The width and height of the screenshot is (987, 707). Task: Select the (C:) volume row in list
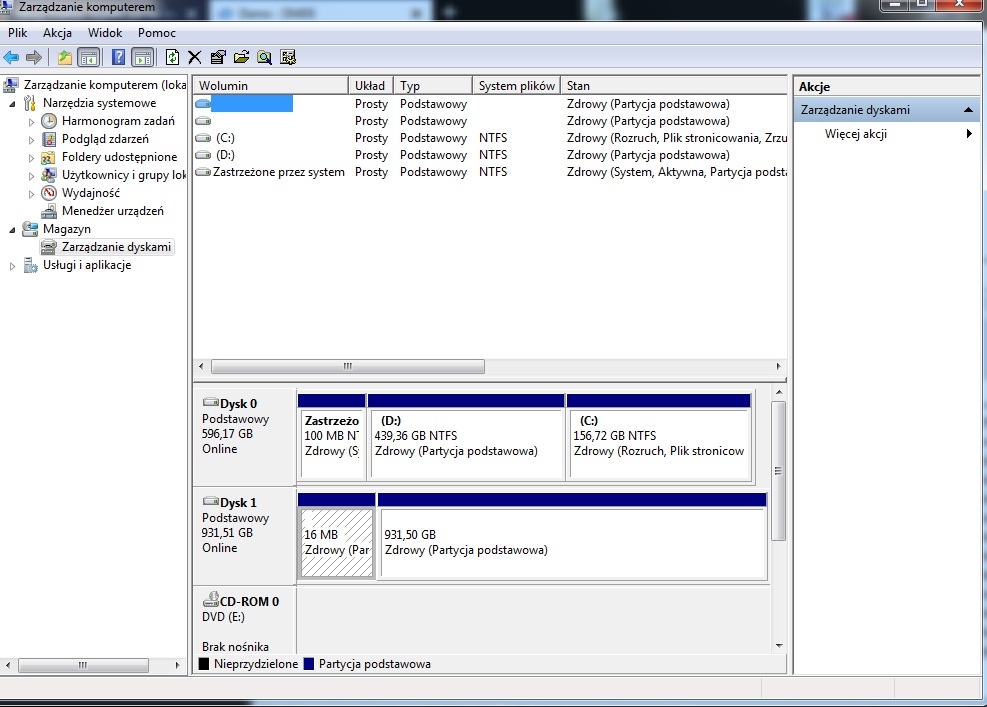point(490,138)
